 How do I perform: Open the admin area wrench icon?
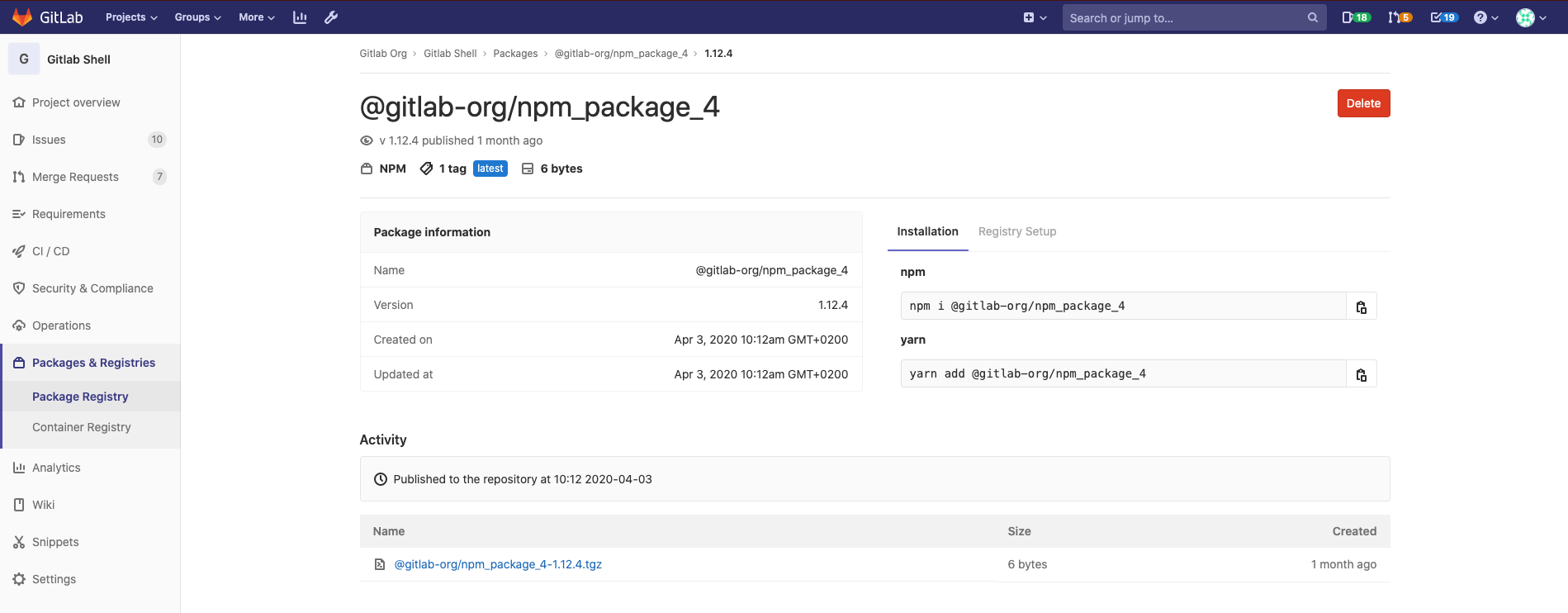(331, 17)
